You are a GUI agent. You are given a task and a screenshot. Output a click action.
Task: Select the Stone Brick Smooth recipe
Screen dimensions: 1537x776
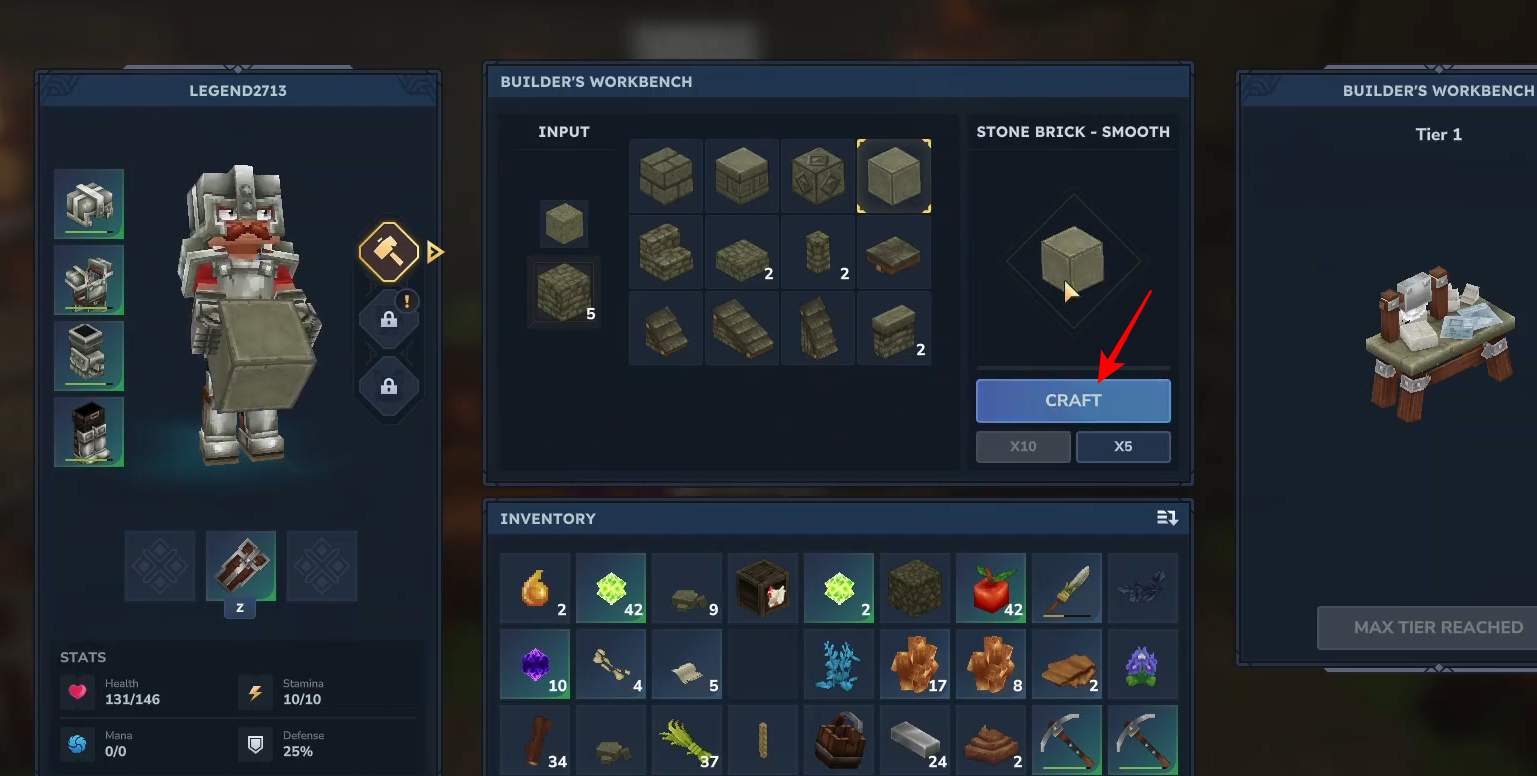pyautogui.click(x=894, y=176)
